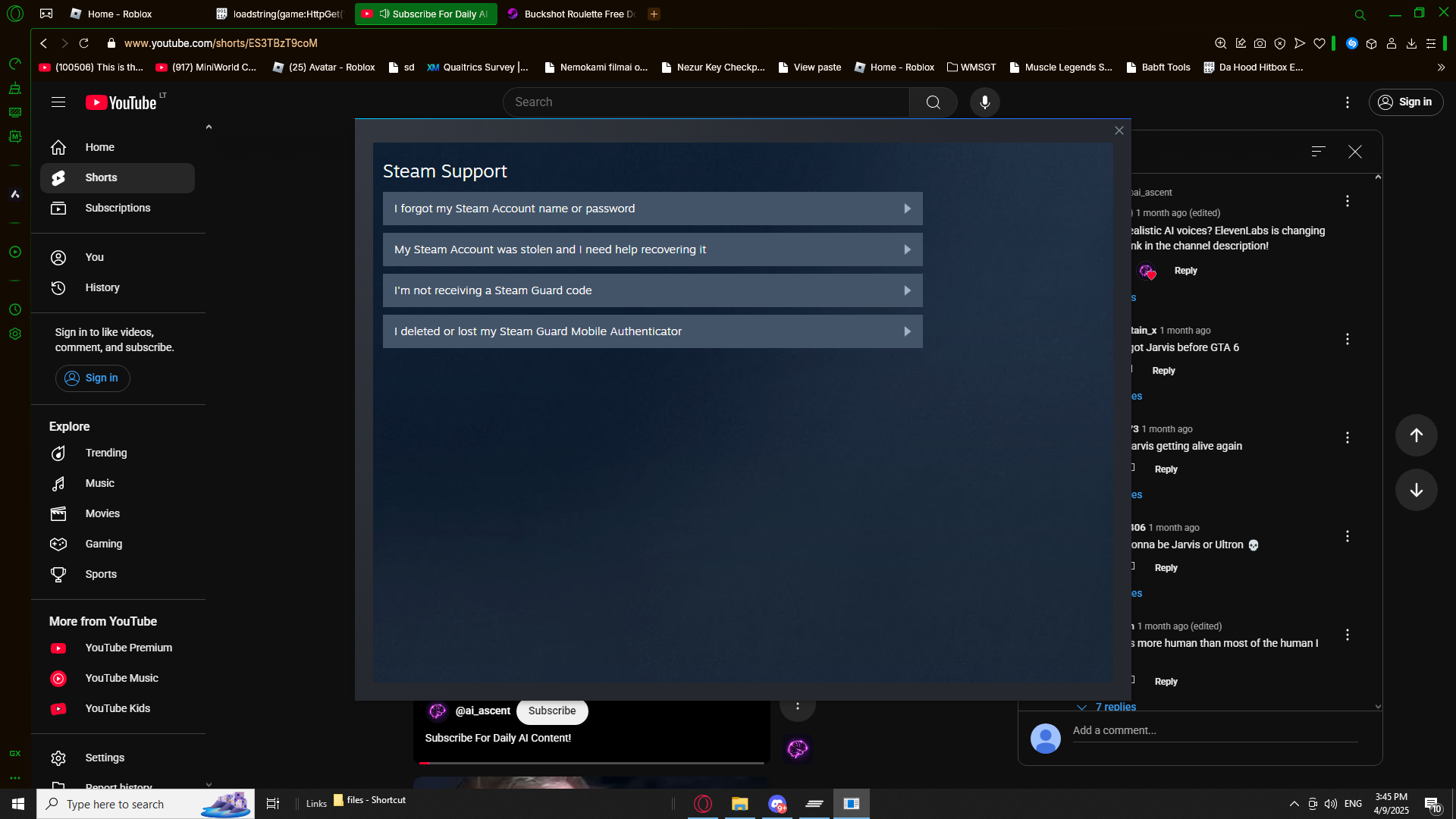Open the browser zoom magnifier in address bar
Screen dimensions: 1456x819
(1221, 43)
